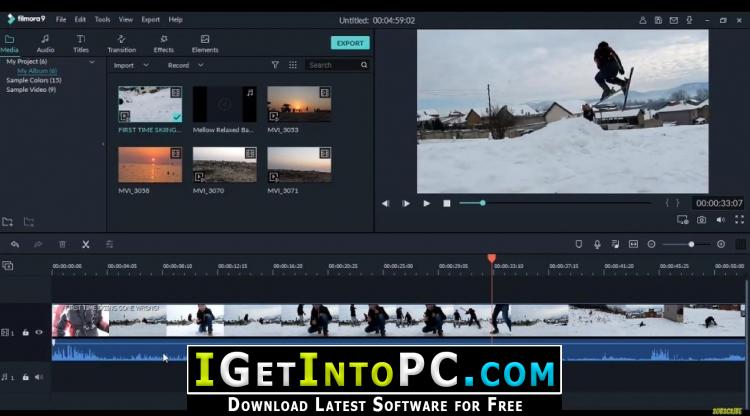The width and height of the screenshot is (750, 416).
Task: Play the preview video
Action: click(x=426, y=203)
